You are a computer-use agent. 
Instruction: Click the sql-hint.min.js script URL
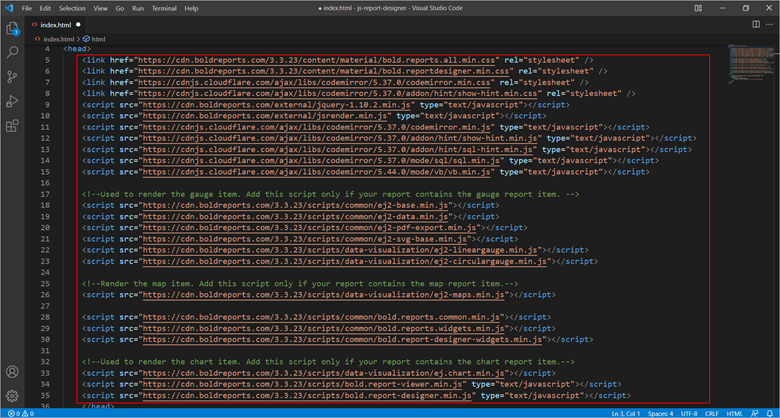click(338, 149)
